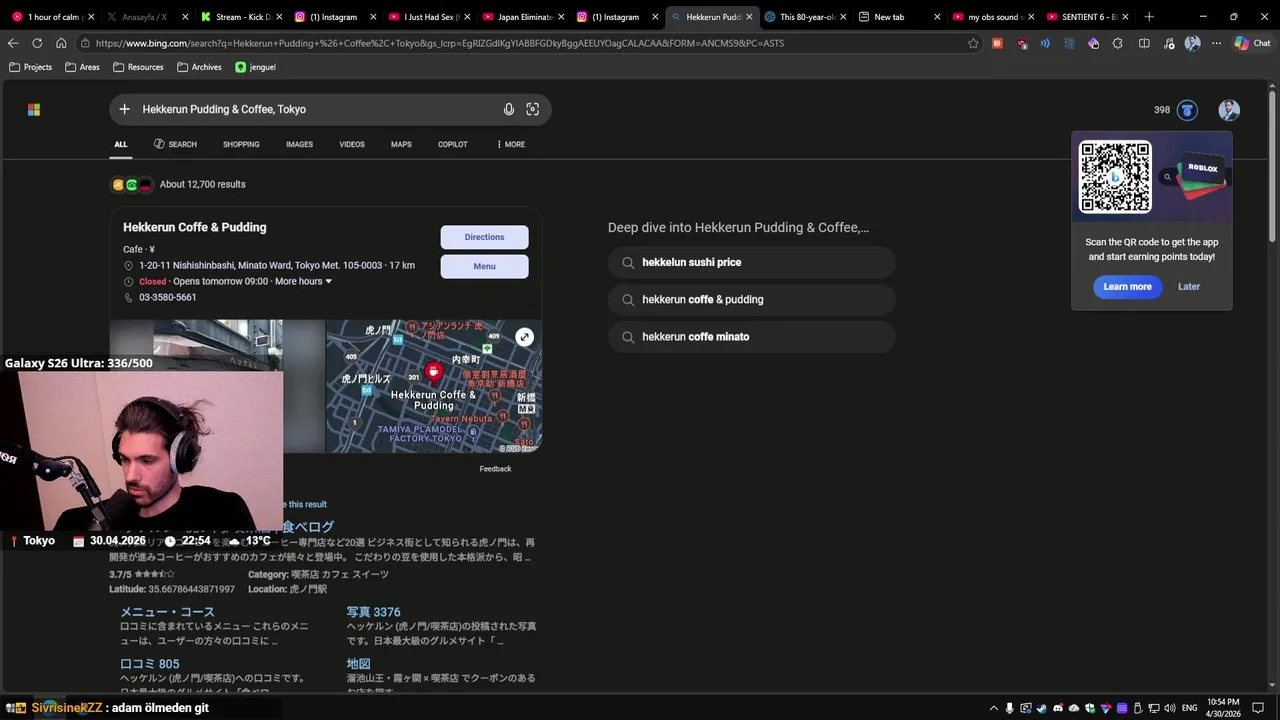The height and width of the screenshot is (720, 1280).
Task: Click the map thumbnail of Hekkerun Coffe
Action: pos(434,386)
